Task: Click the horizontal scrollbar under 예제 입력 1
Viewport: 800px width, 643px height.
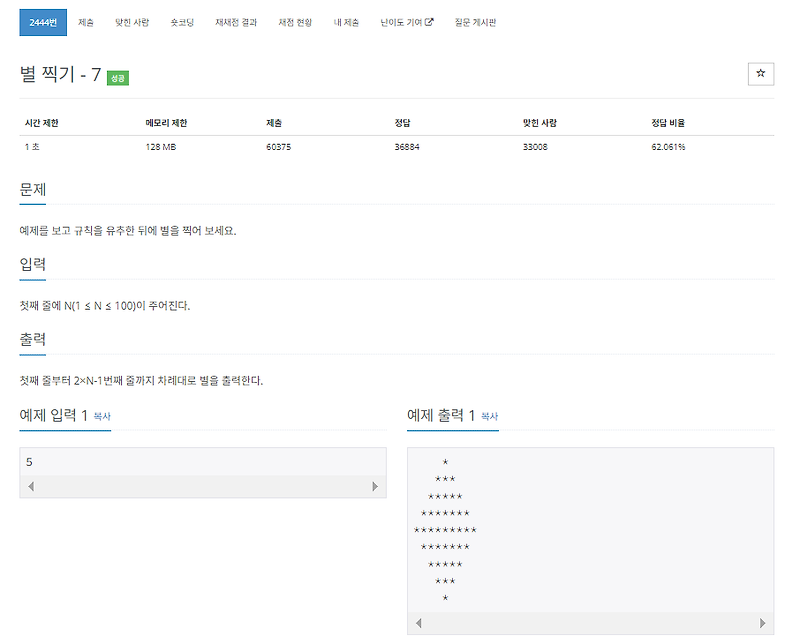Action: 200,486
